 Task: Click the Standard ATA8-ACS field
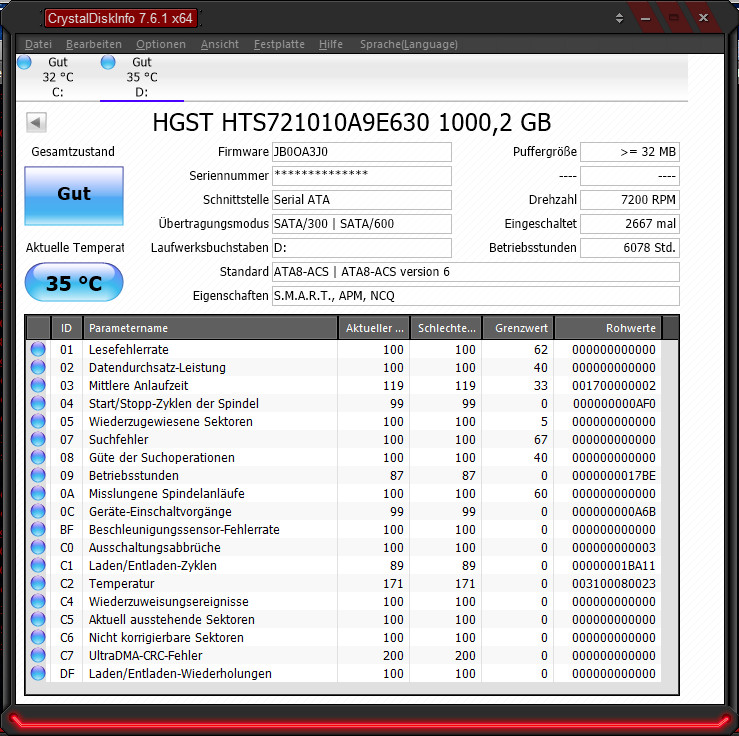pos(476,272)
